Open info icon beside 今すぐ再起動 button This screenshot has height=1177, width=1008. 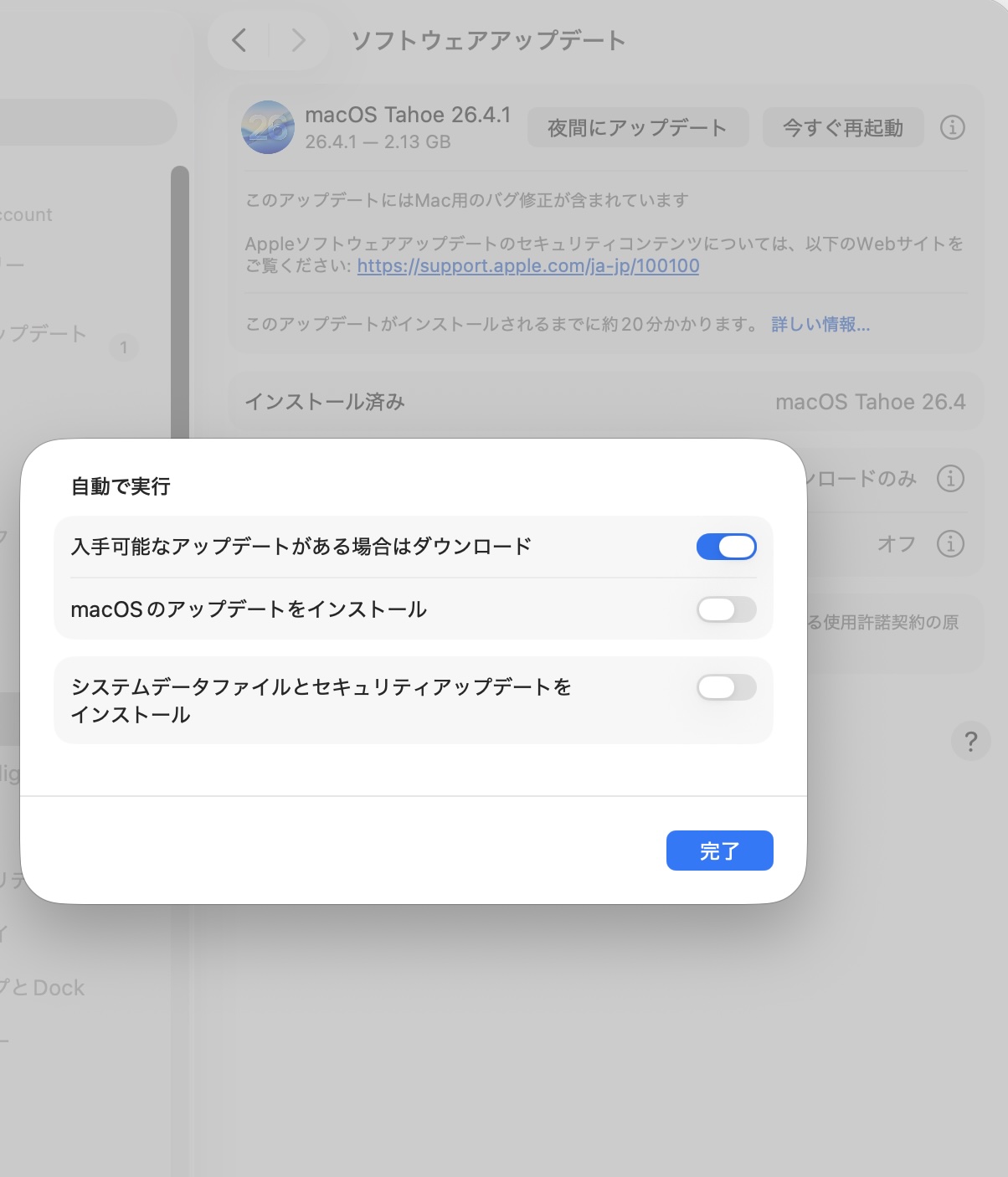coord(952,127)
